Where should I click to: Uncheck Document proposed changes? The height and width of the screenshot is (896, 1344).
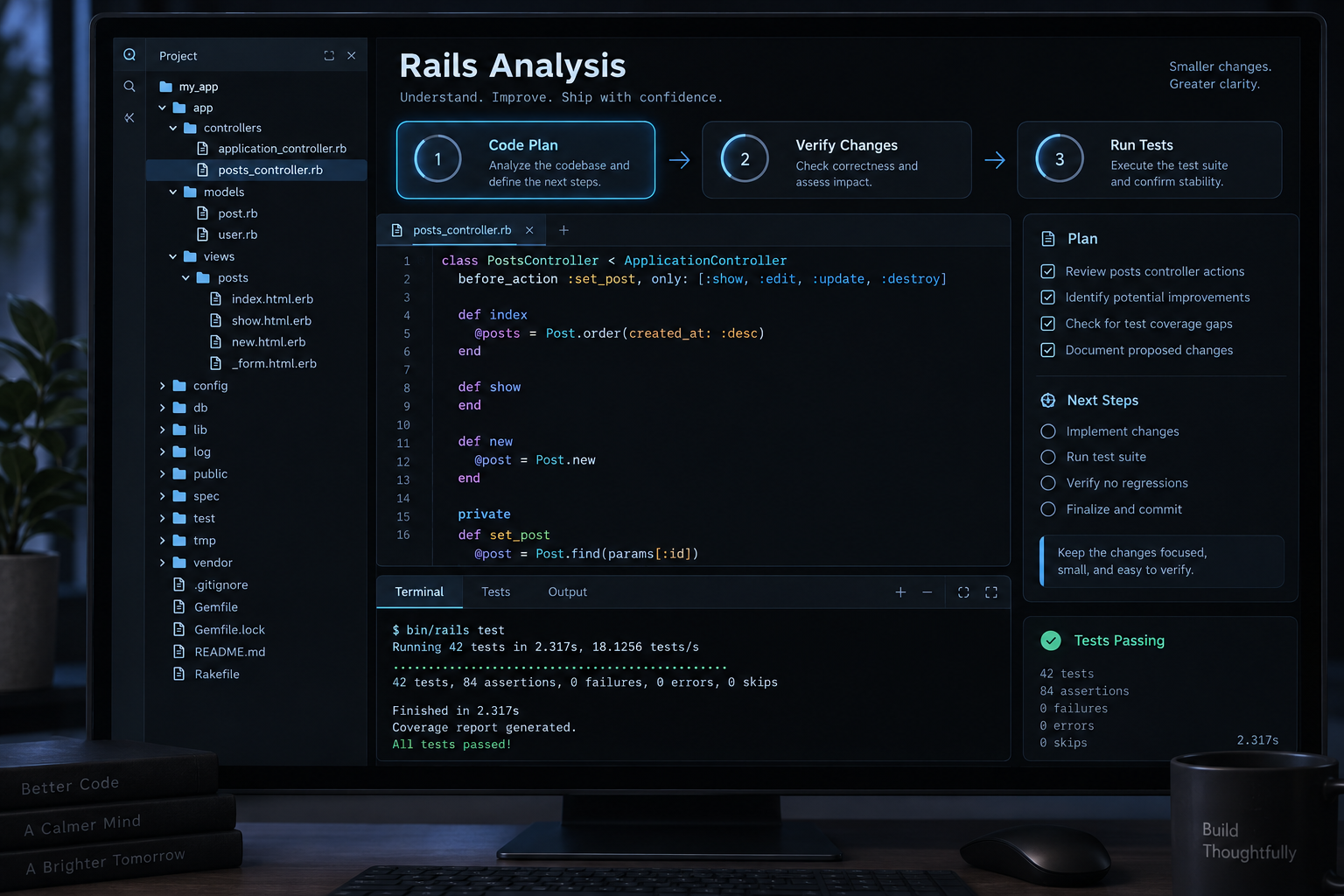click(x=1047, y=350)
